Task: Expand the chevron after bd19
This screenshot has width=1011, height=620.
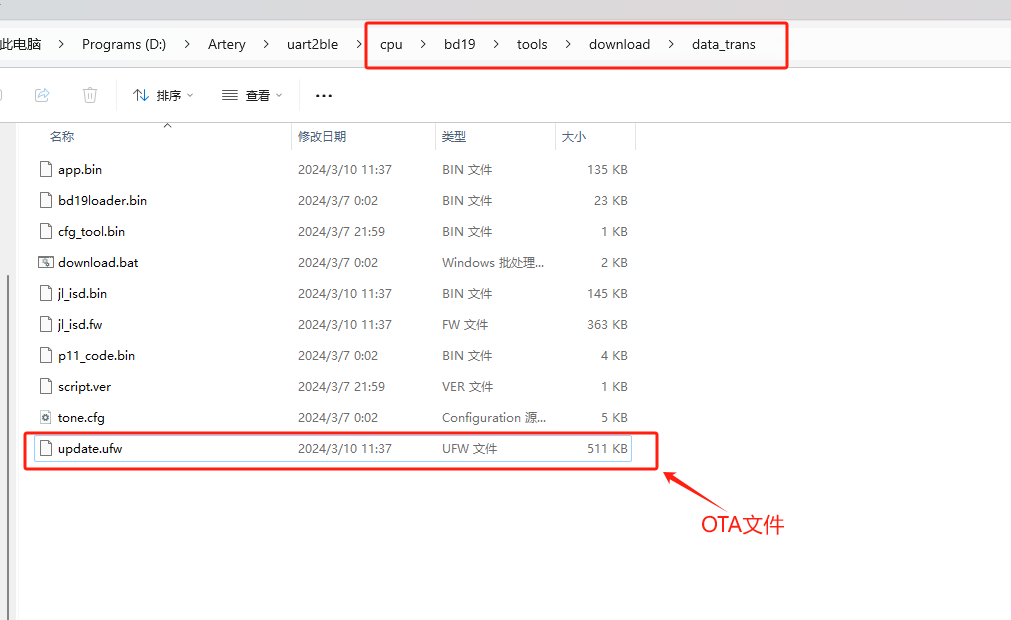Action: pos(496,44)
